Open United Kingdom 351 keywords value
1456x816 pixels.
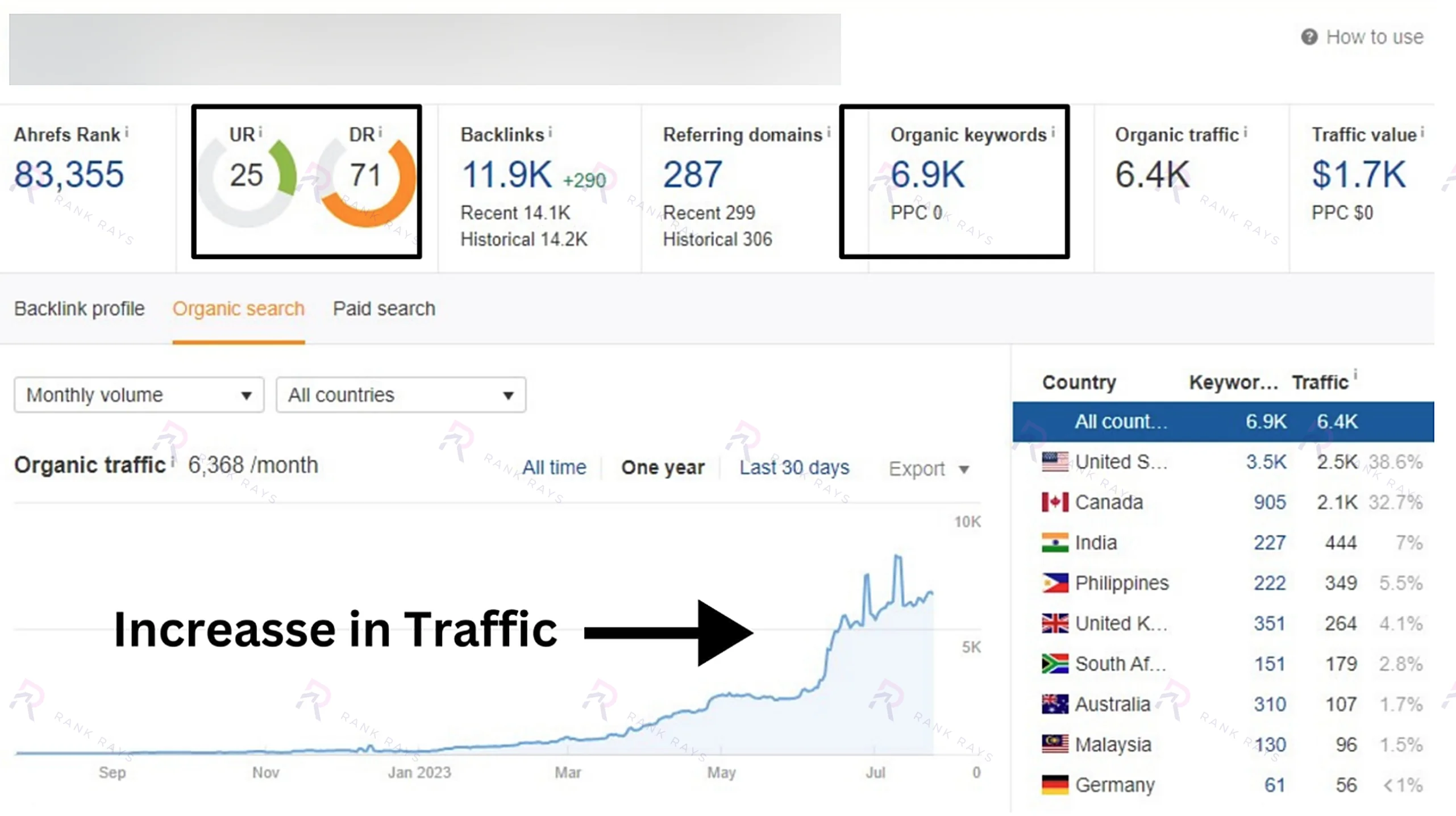click(x=1270, y=623)
